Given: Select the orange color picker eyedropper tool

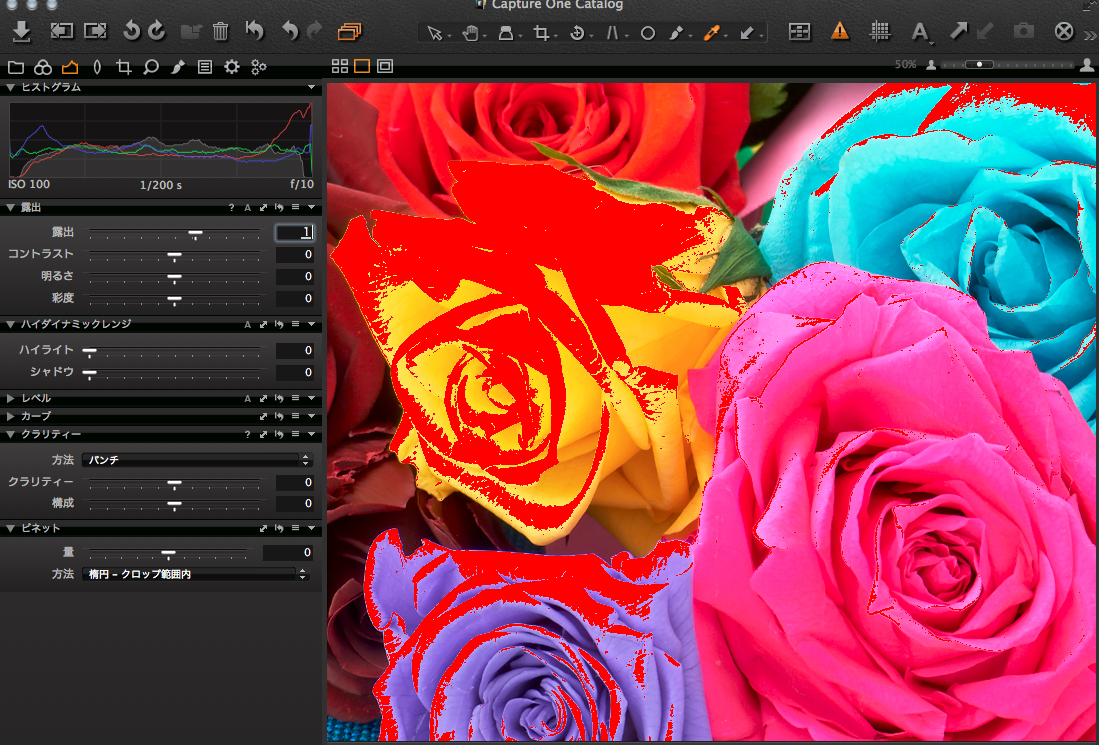Looking at the screenshot, I should pyautogui.click(x=711, y=33).
